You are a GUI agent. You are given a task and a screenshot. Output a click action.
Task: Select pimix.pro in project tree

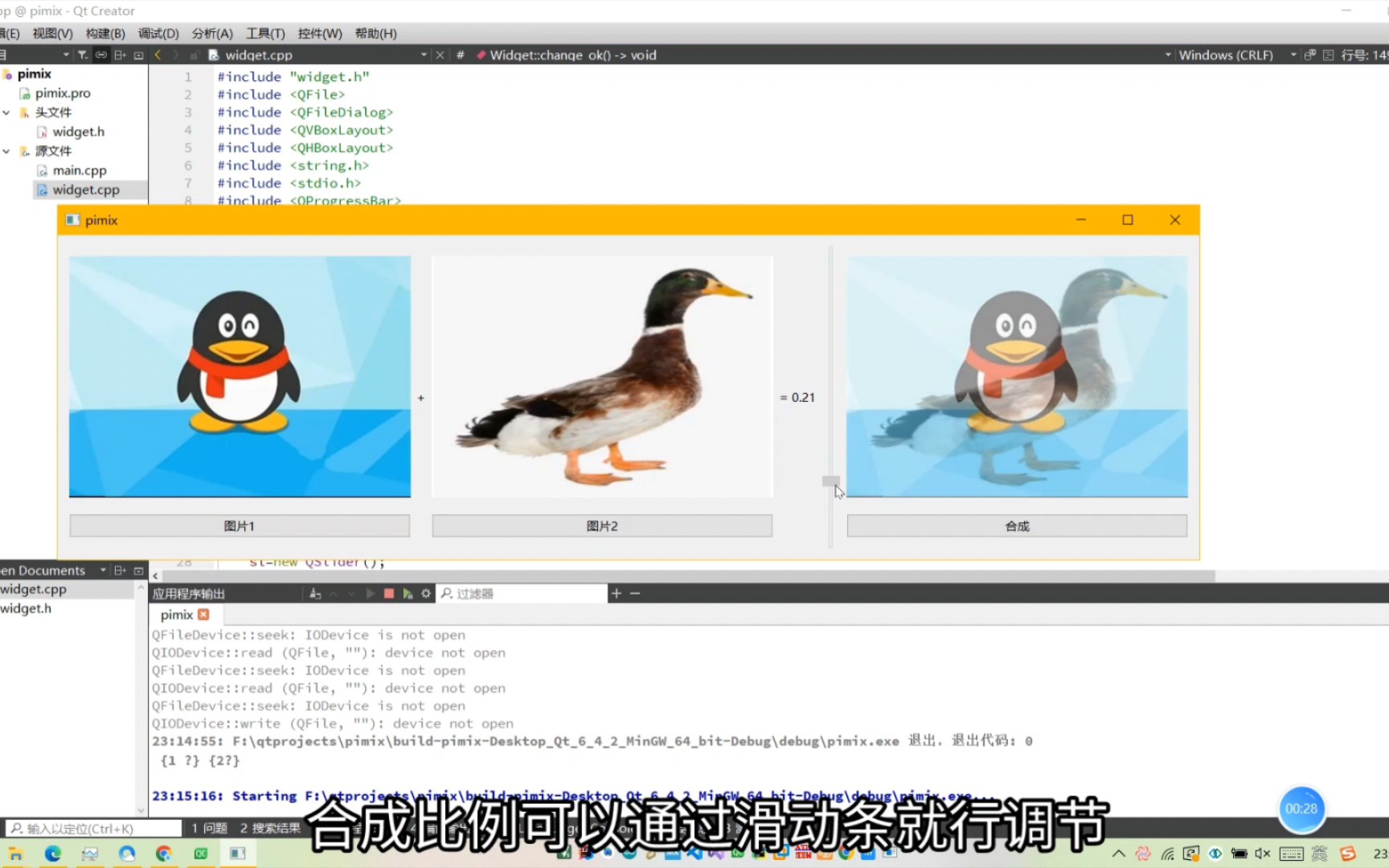click(63, 93)
